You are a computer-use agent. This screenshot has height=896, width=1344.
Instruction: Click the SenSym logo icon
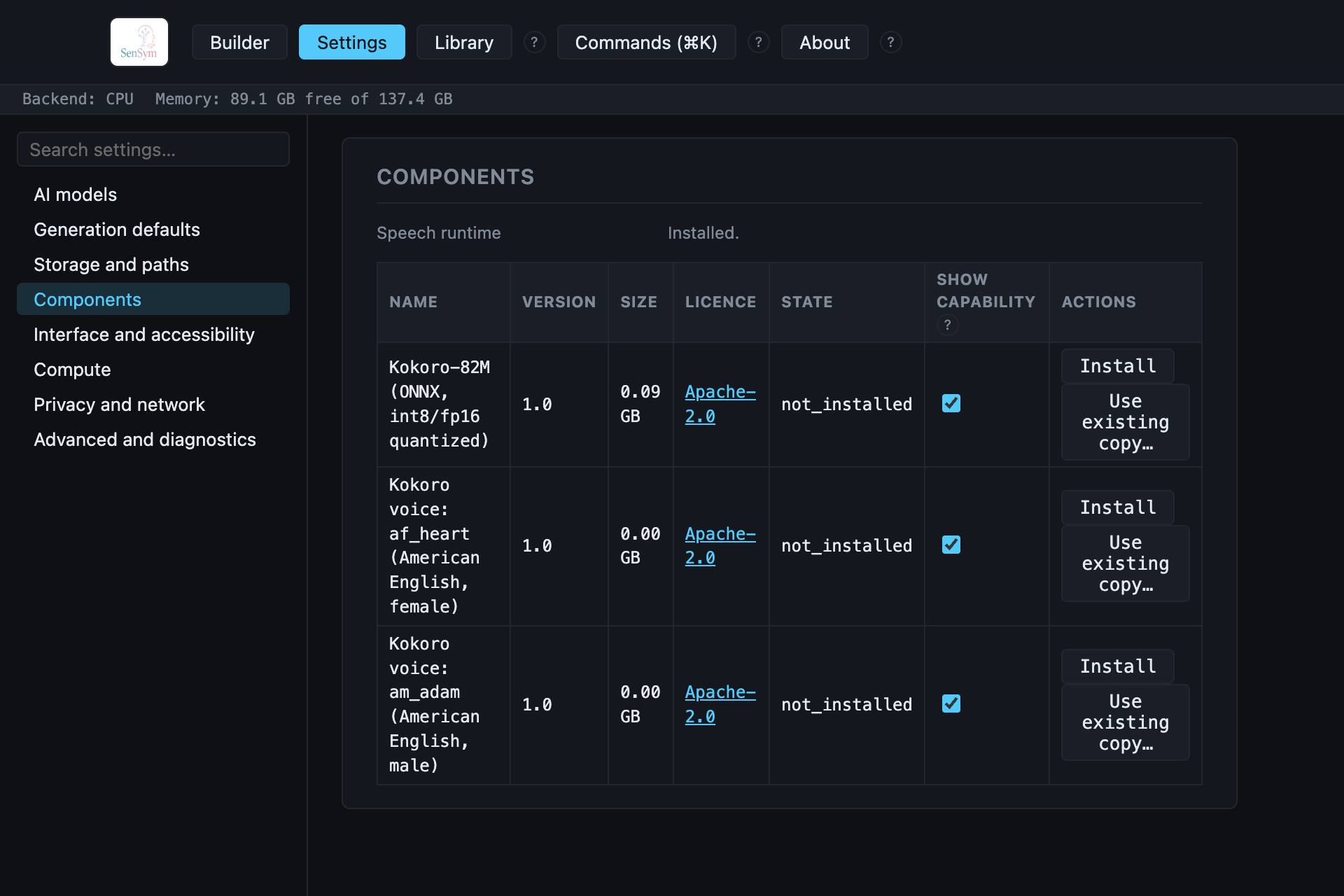click(x=139, y=42)
